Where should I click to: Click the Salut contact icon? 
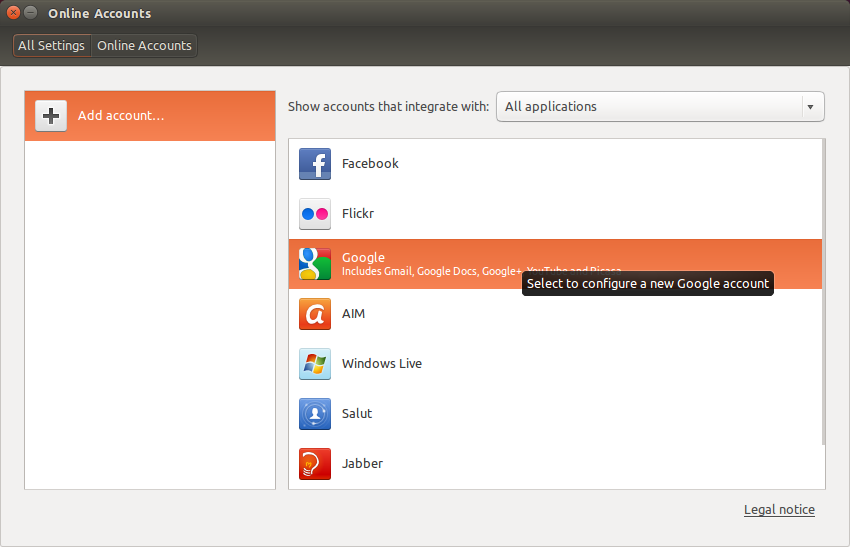pyautogui.click(x=314, y=414)
